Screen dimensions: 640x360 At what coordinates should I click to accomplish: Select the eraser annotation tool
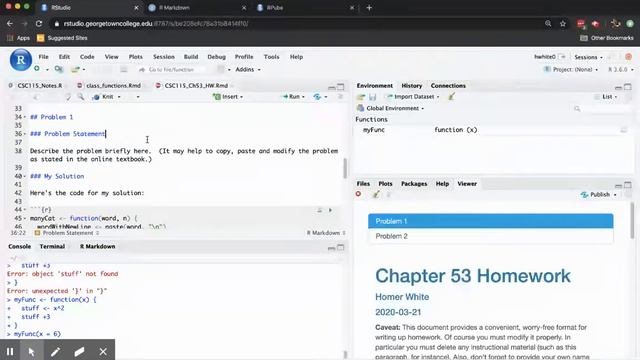[x=80, y=351]
